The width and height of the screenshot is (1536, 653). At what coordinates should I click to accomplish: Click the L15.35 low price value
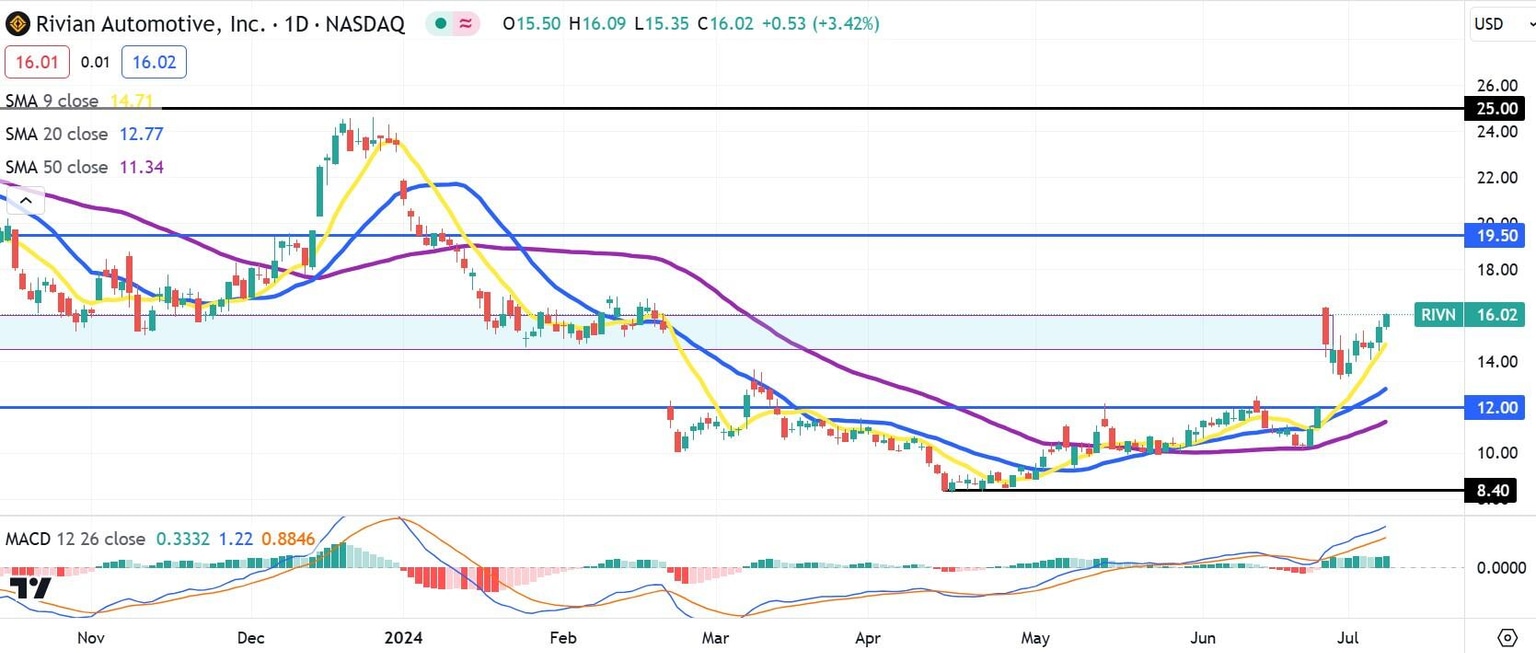point(663,23)
